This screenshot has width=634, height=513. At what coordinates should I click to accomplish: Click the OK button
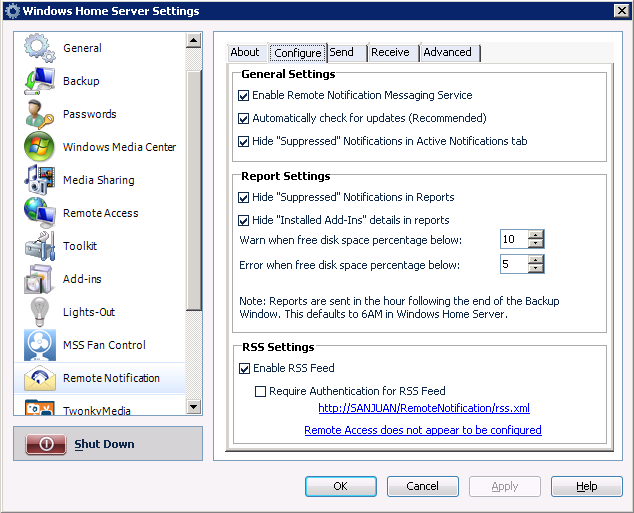341,486
